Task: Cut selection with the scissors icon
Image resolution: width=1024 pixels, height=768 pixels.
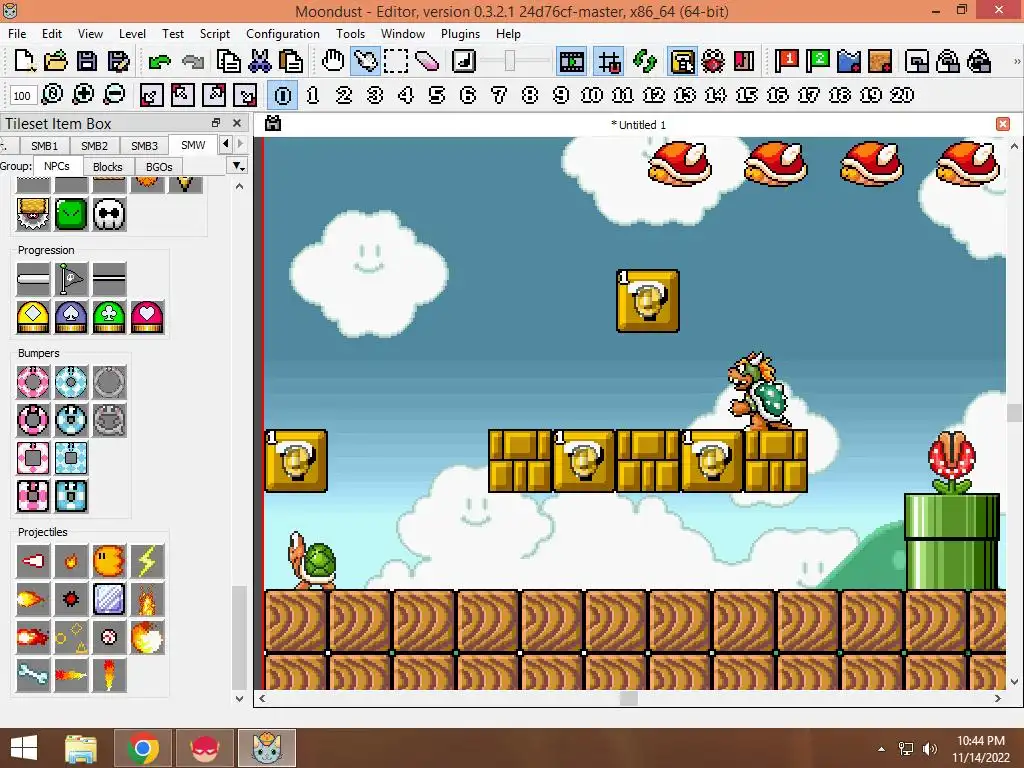Action: (x=260, y=61)
